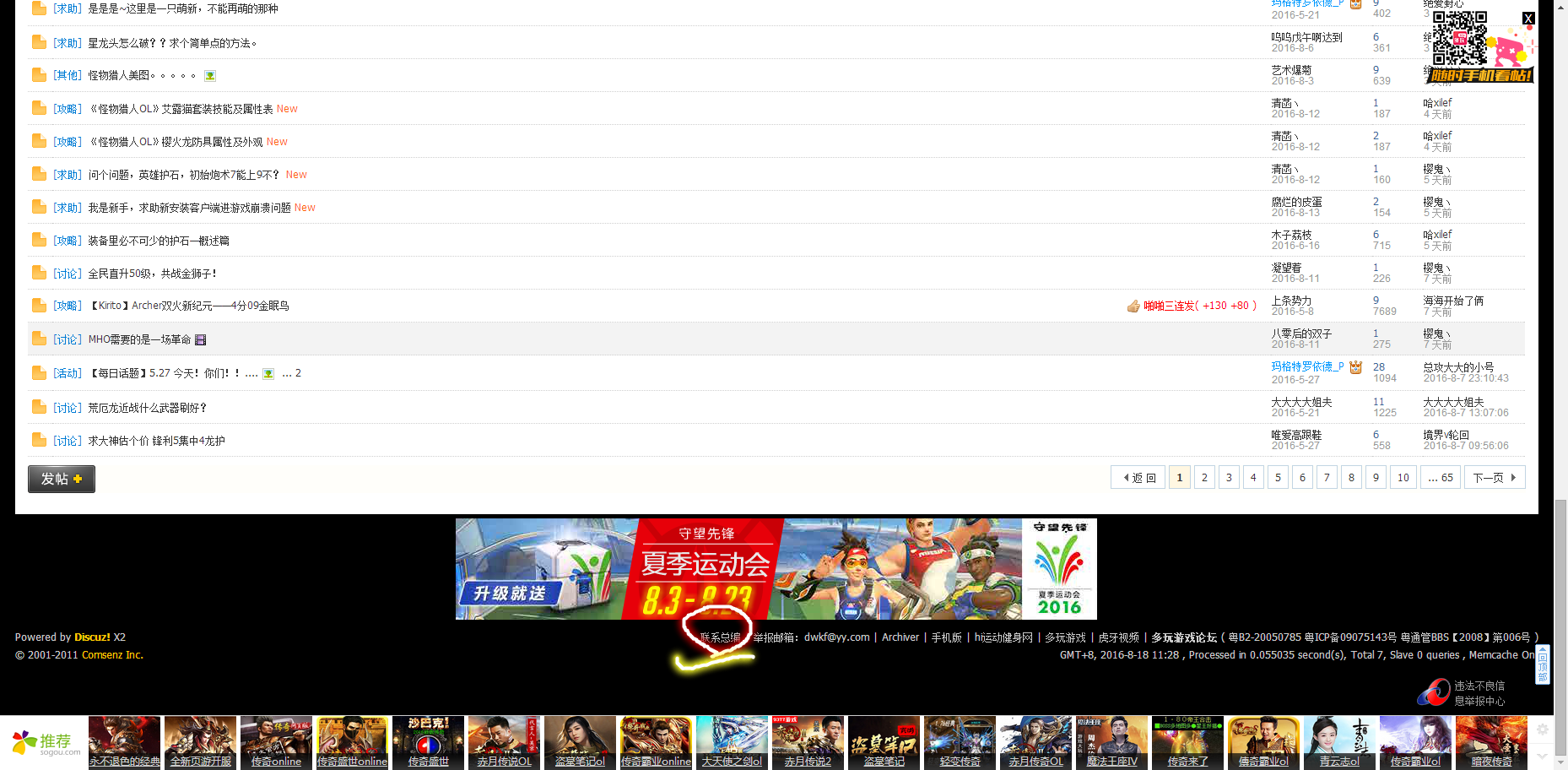View profile of author 八零后的双子
This screenshot has width=1568, height=770.
pyautogui.click(x=1302, y=333)
